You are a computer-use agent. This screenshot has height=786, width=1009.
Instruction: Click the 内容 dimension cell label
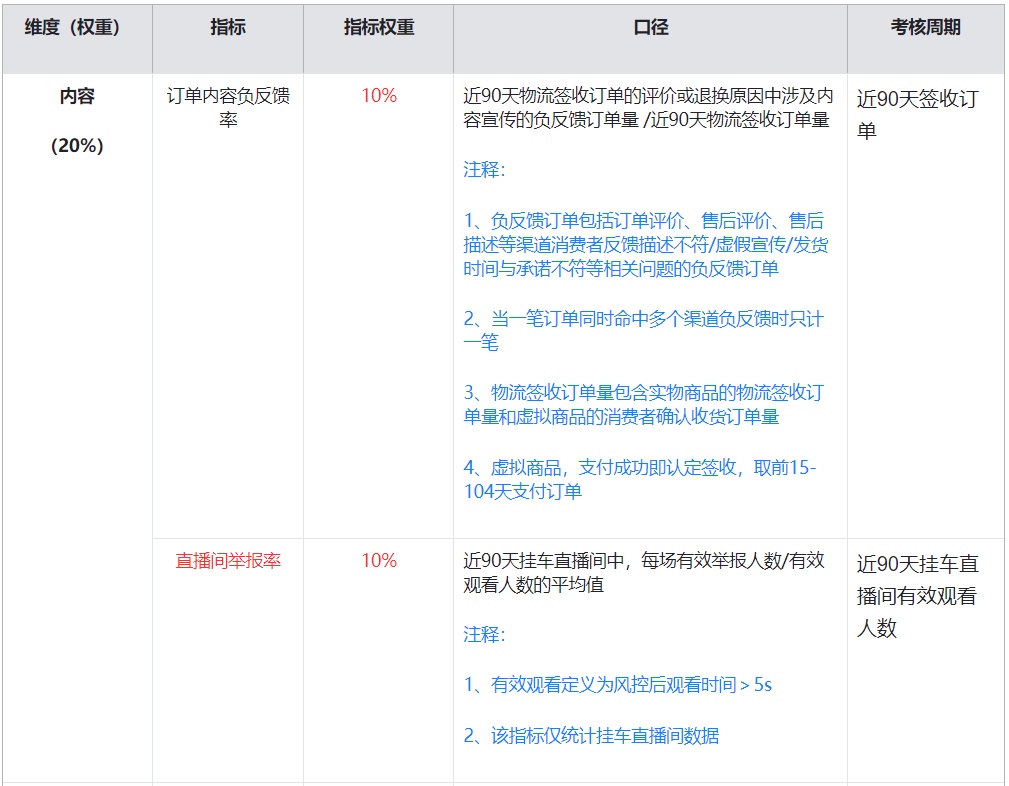click(x=77, y=97)
